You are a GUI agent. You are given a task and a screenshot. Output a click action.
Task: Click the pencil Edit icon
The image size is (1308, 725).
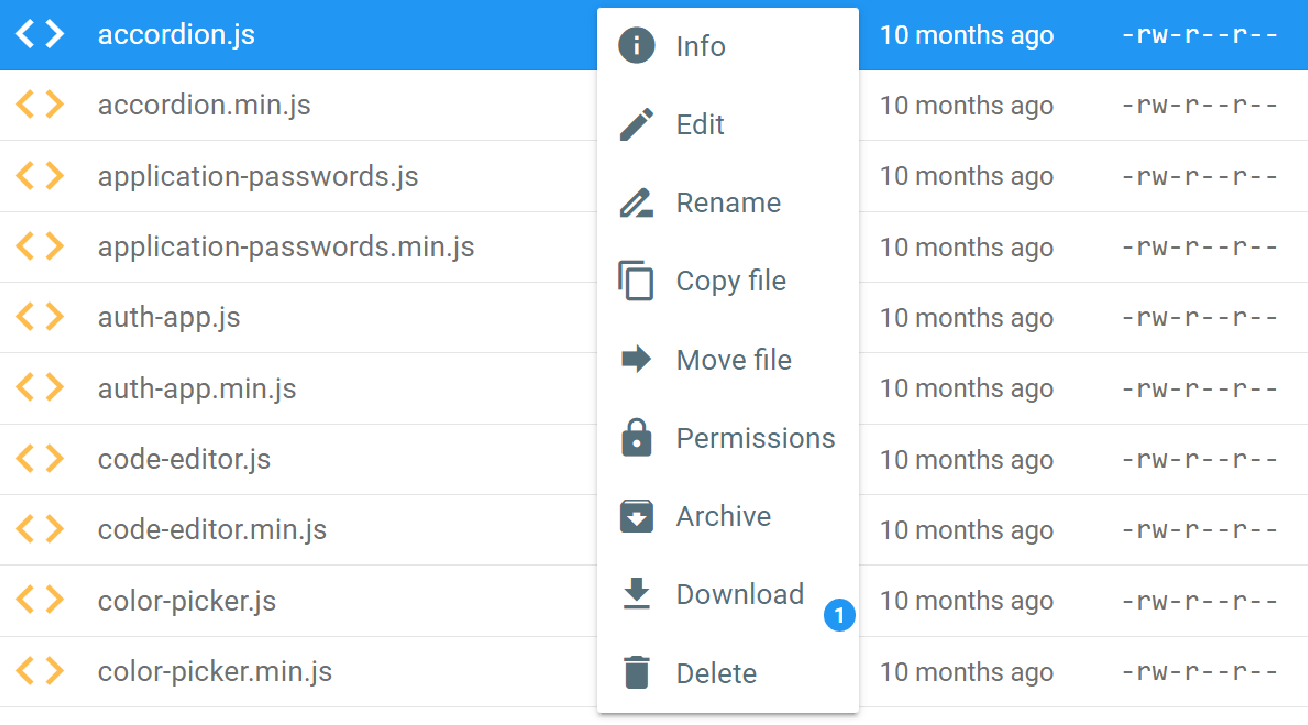point(637,123)
